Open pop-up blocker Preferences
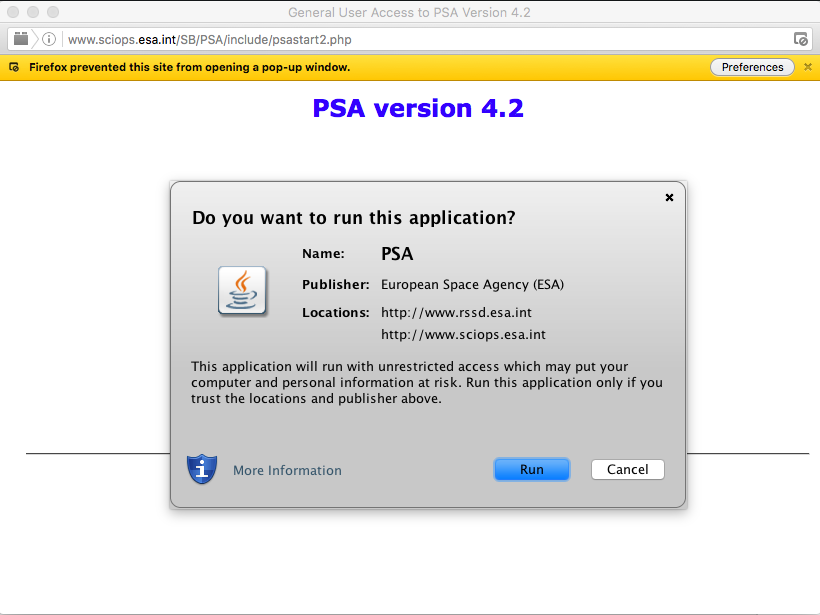Viewport: 820px width, 615px height. click(752, 67)
